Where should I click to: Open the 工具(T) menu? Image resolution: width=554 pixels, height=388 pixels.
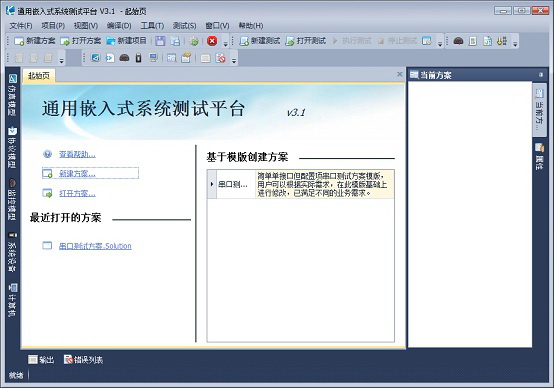[152, 26]
